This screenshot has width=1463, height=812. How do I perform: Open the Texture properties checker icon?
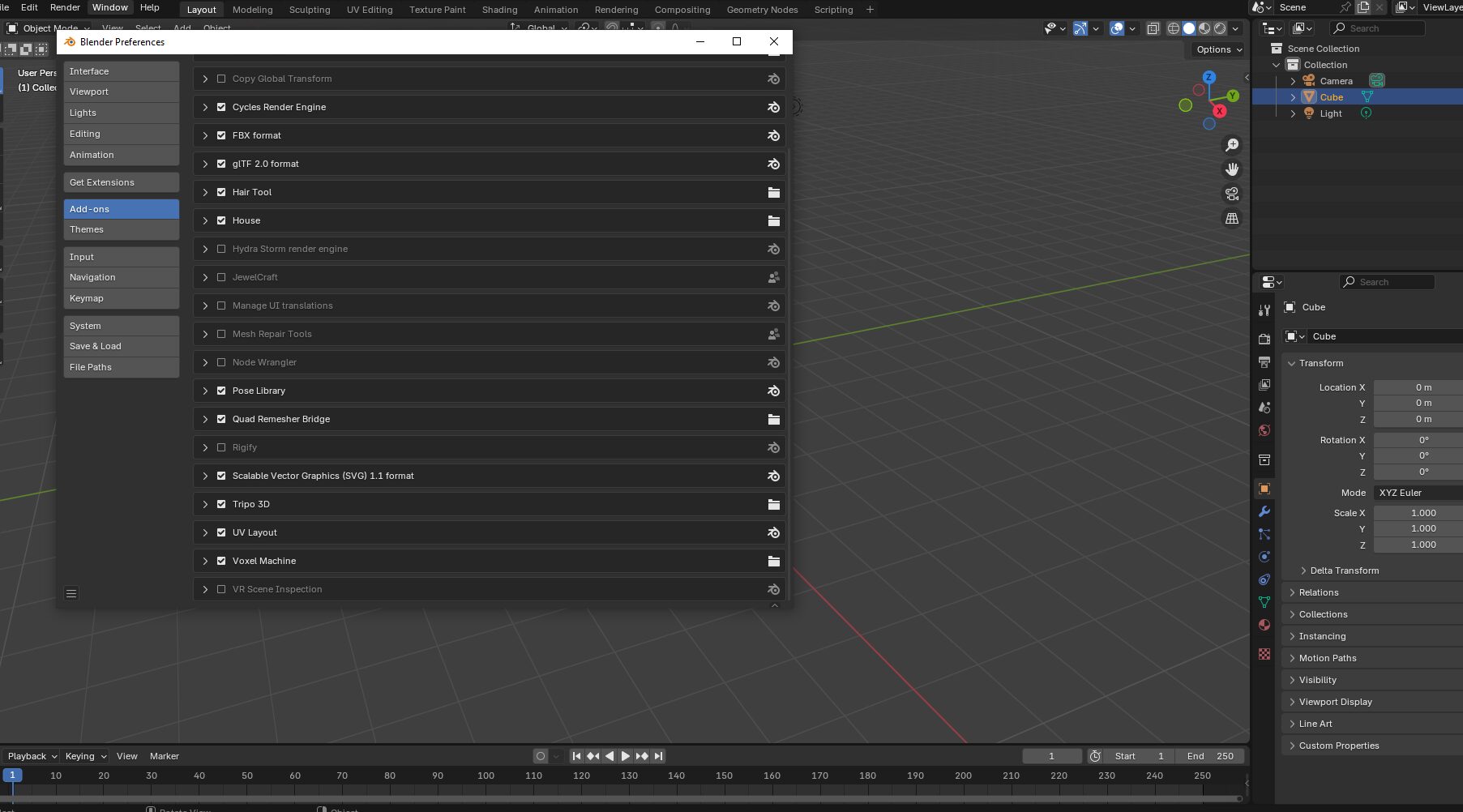tap(1264, 654)
